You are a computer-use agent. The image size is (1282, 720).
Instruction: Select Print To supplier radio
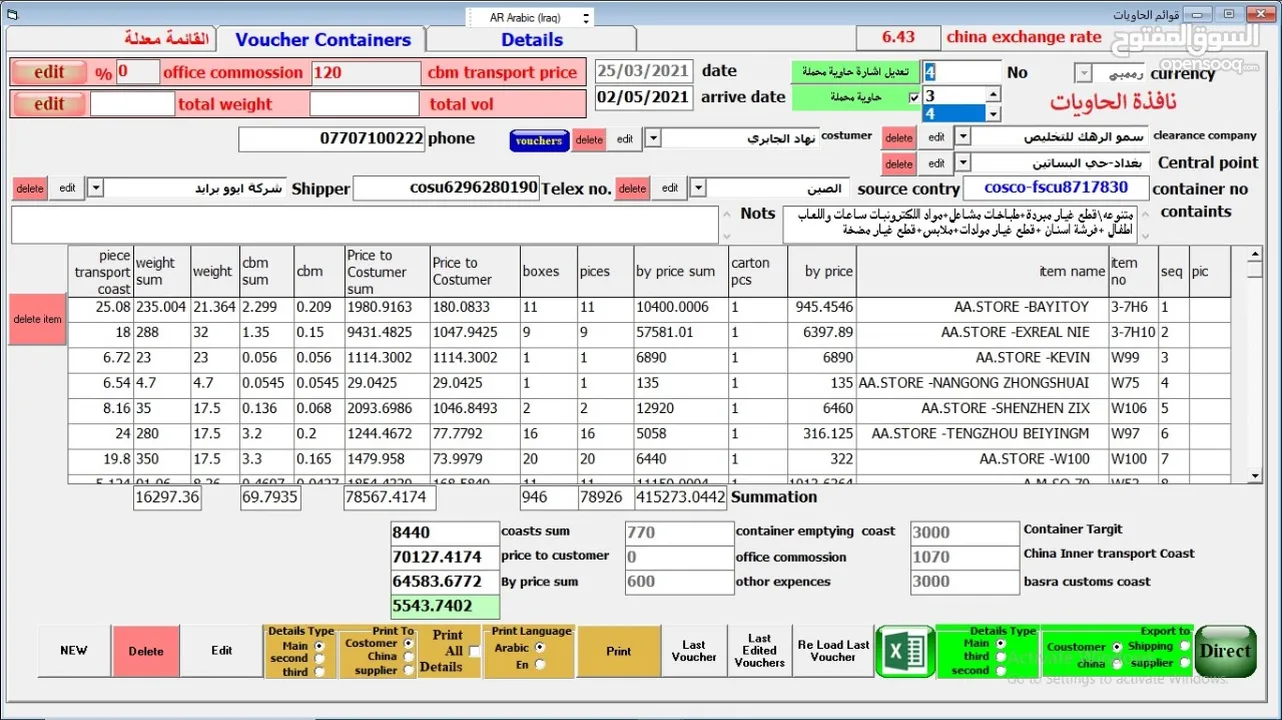[407, 670]
